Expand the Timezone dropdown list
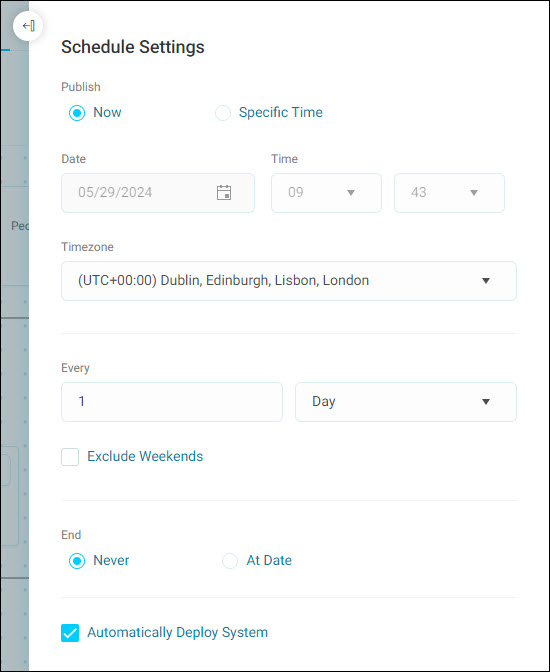The image size is (550, 672). (289, 281)
